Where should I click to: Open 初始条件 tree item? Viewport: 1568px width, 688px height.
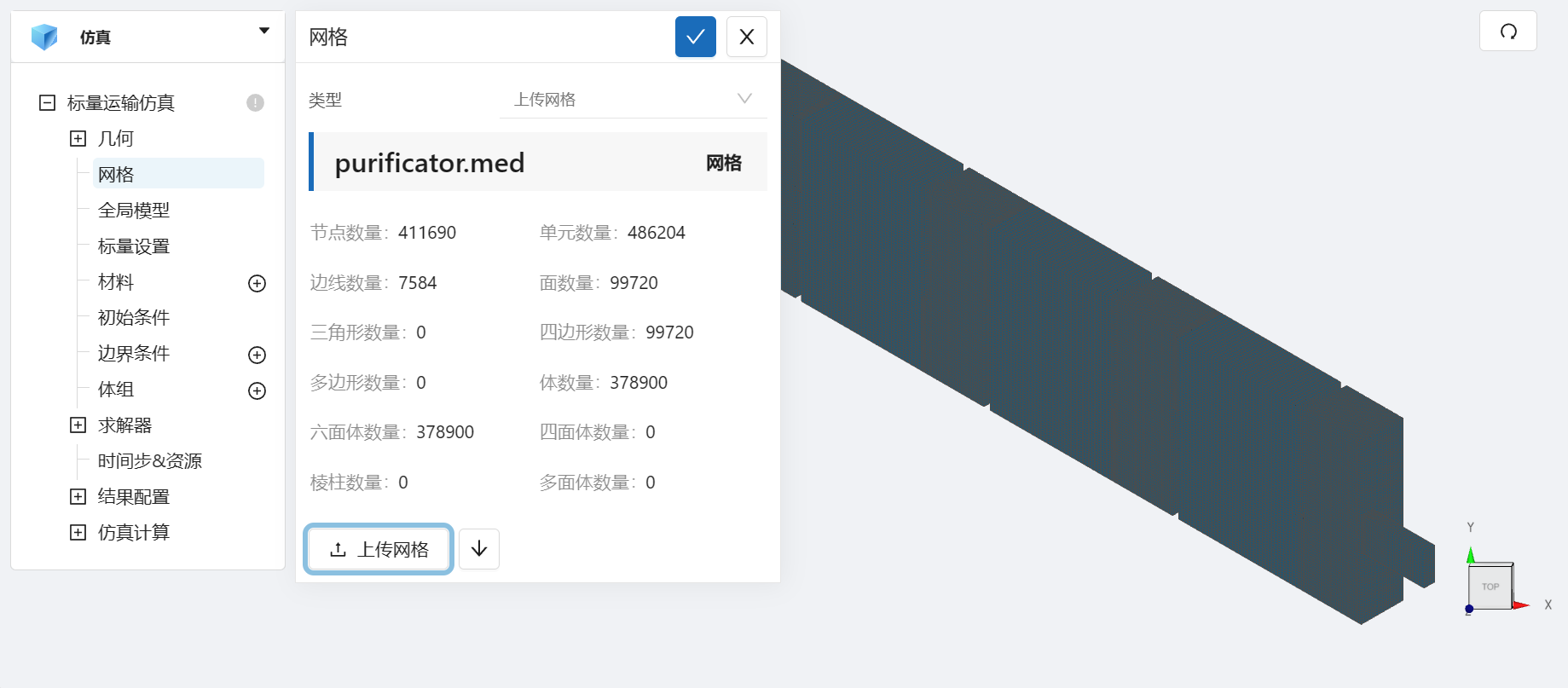[x=134, y=318]
